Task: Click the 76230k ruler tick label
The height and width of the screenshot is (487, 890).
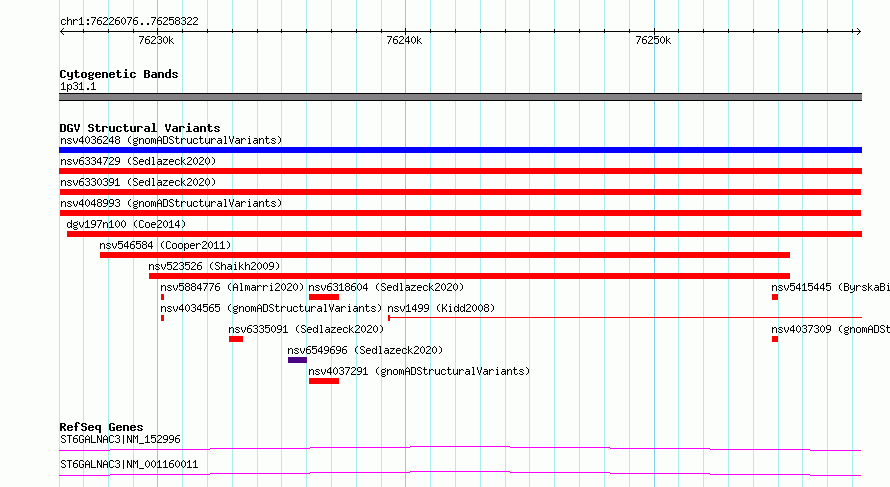Action: [156, 41]
